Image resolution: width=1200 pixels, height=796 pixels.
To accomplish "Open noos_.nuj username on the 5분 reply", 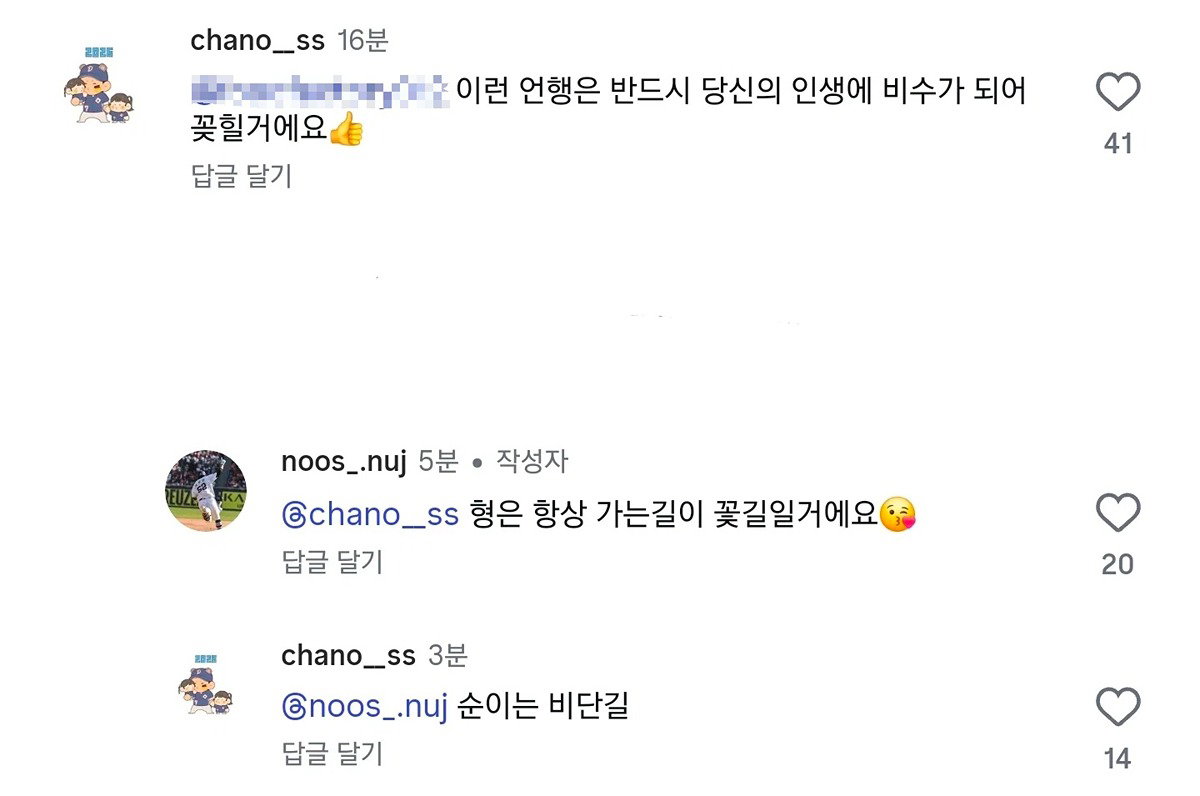I will pyautogui.click(x=344, y=462).
